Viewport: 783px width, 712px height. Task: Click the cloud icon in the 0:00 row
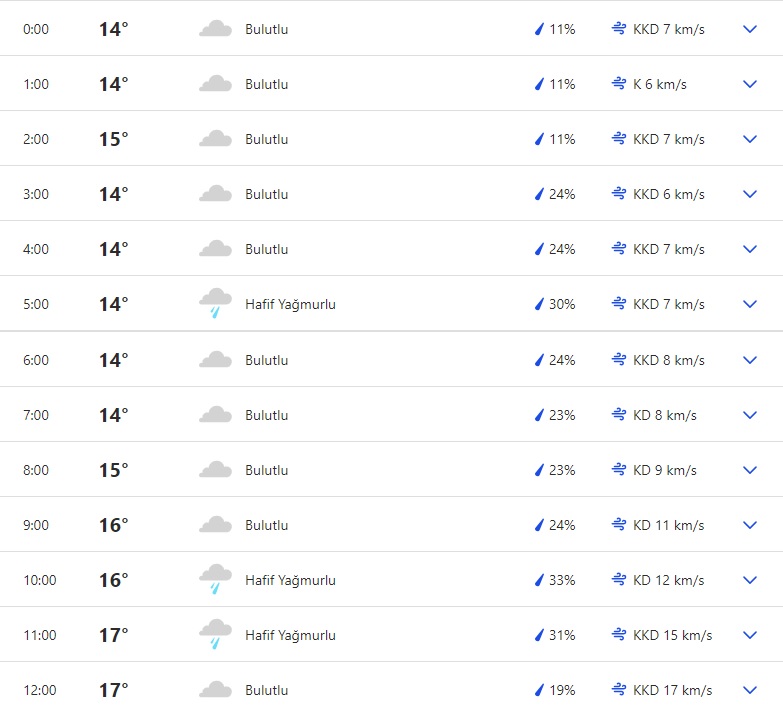[x=215, y=29]
